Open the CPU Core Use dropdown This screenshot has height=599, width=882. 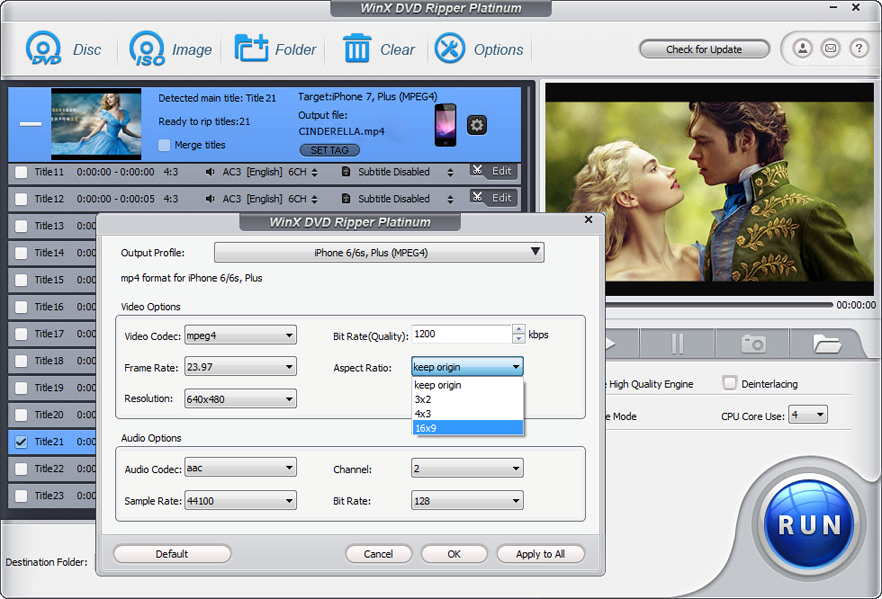(807, 416)
